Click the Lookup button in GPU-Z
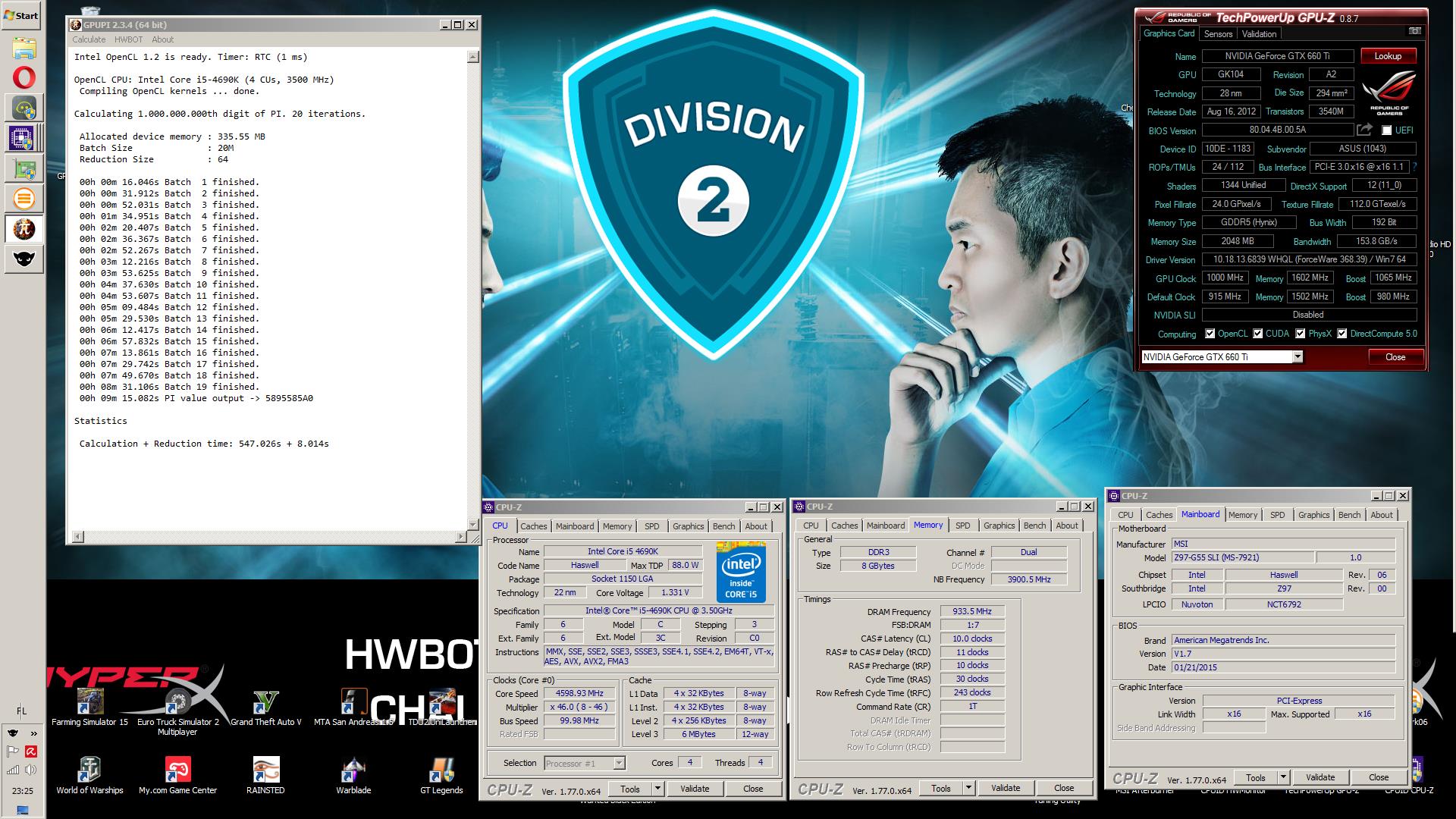Image resolution: width=1456 pixels, height=819 pixels. (x=1388, y=56)
